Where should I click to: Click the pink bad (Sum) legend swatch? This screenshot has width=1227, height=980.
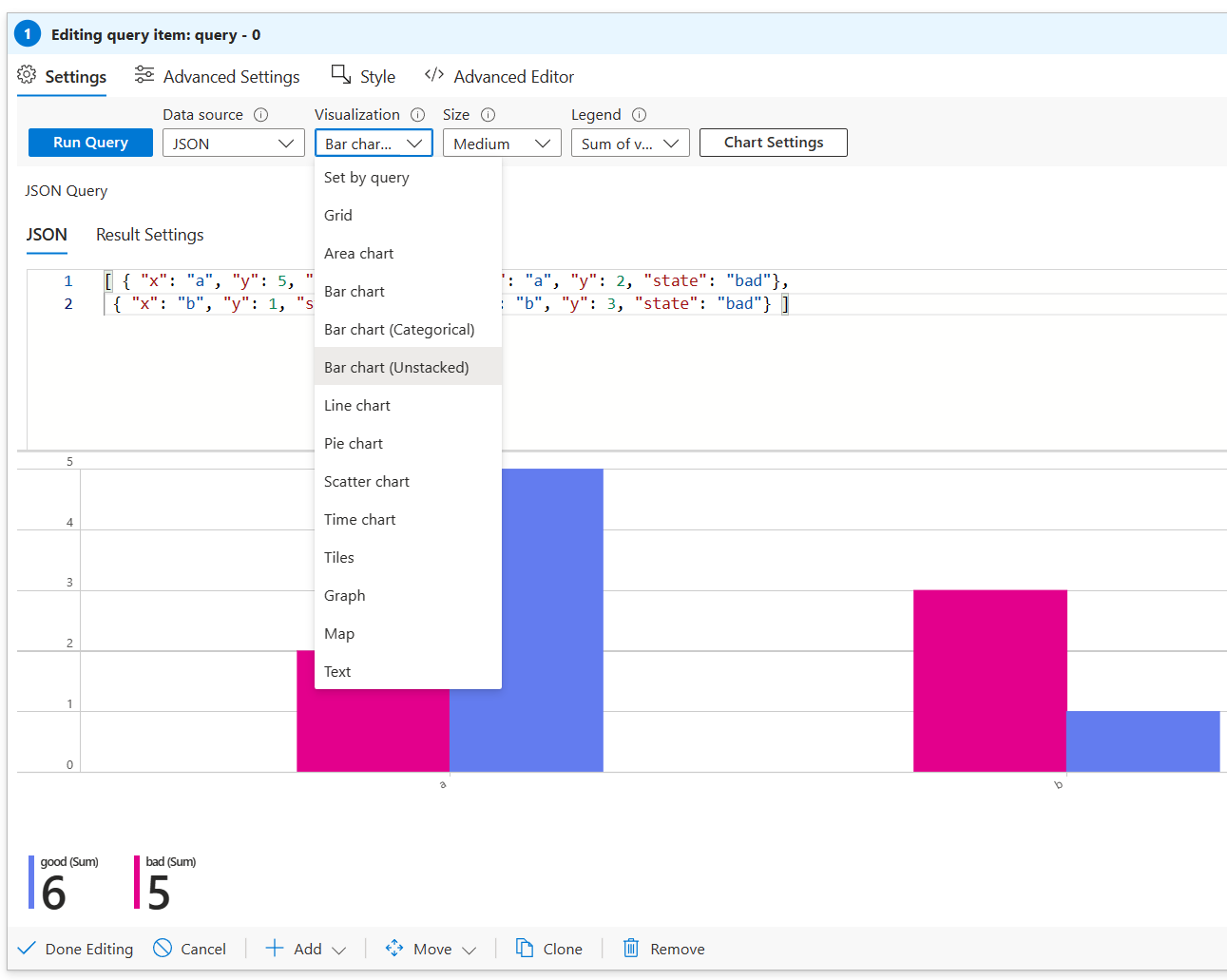point(135,883)
